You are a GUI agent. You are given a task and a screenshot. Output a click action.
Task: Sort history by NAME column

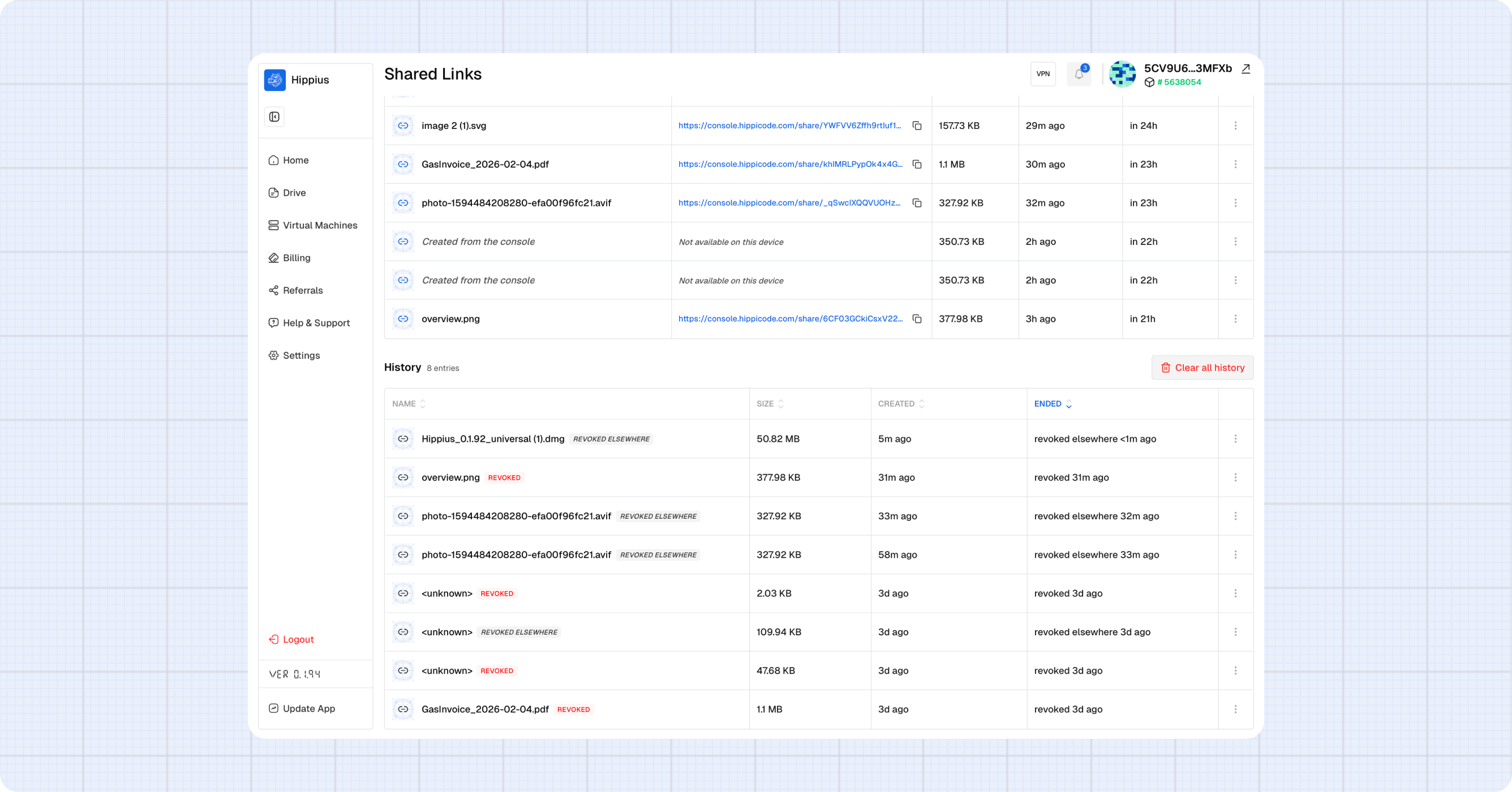[x=409, y=403]
